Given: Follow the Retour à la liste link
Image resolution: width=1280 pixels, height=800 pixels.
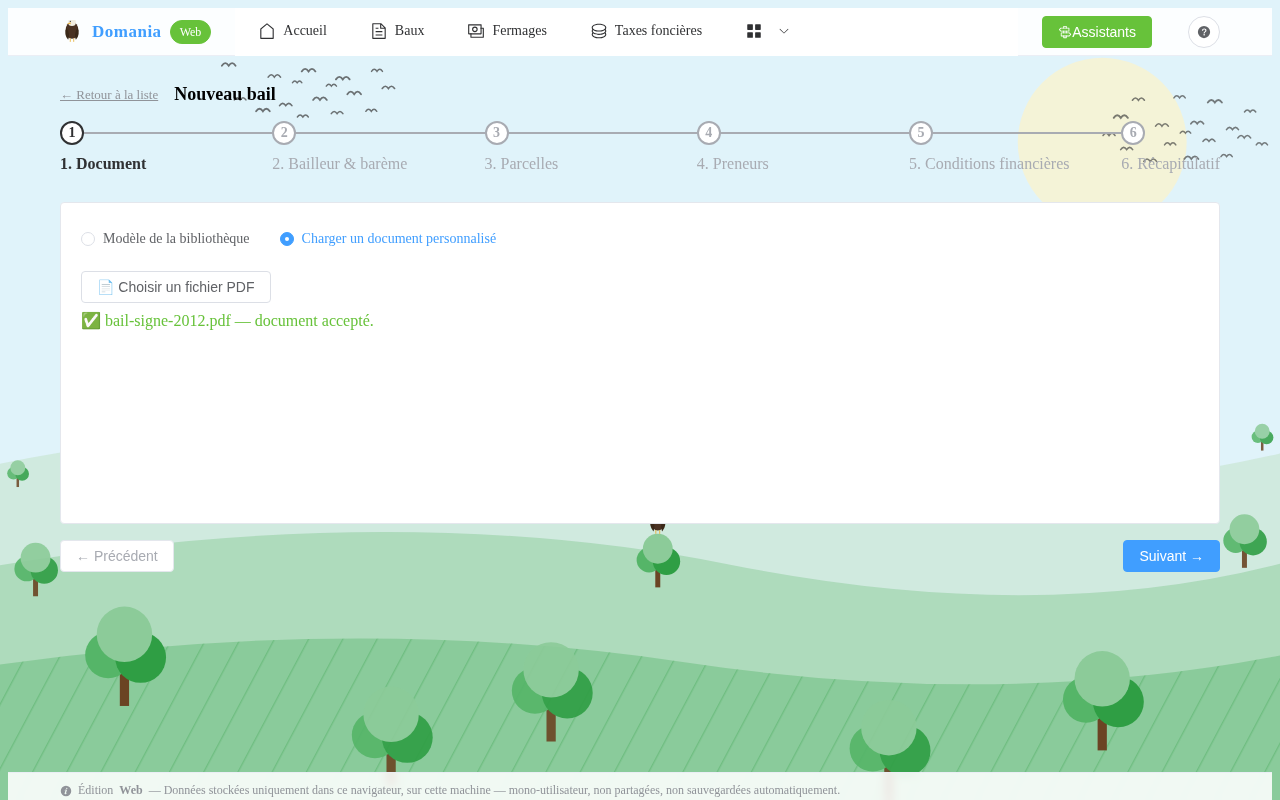Looking at the screenshot, I should tap(109, 95).
